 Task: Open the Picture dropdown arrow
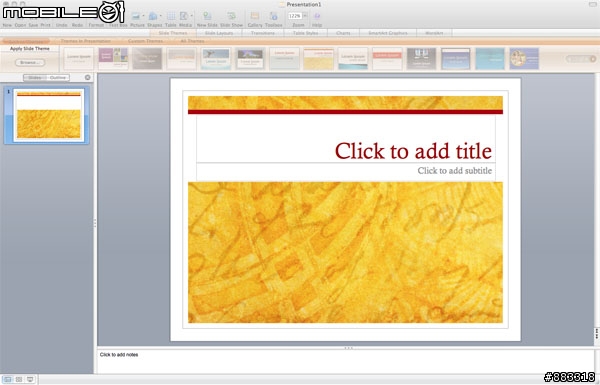(143, 16)
